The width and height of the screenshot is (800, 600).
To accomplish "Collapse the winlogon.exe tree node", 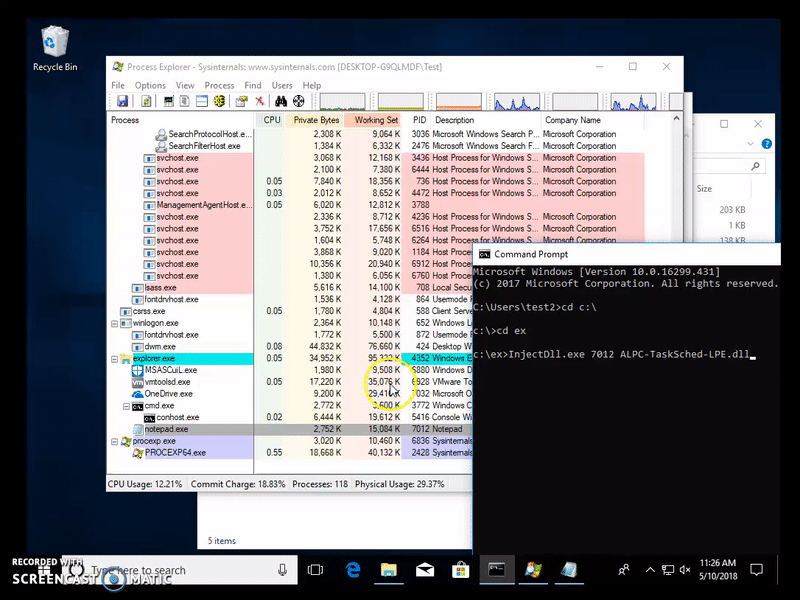I will tap(115, 323).
